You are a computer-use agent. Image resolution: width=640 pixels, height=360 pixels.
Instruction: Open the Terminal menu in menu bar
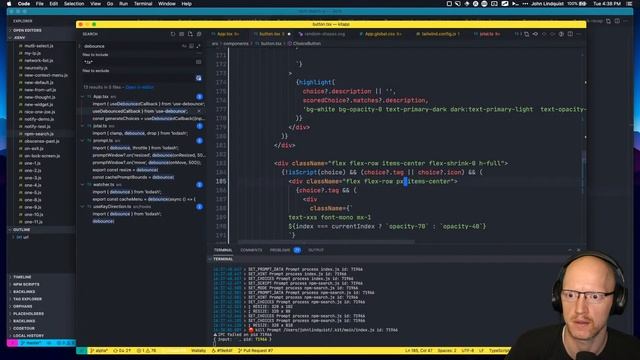pyautogui.click(x=143, y=4)
